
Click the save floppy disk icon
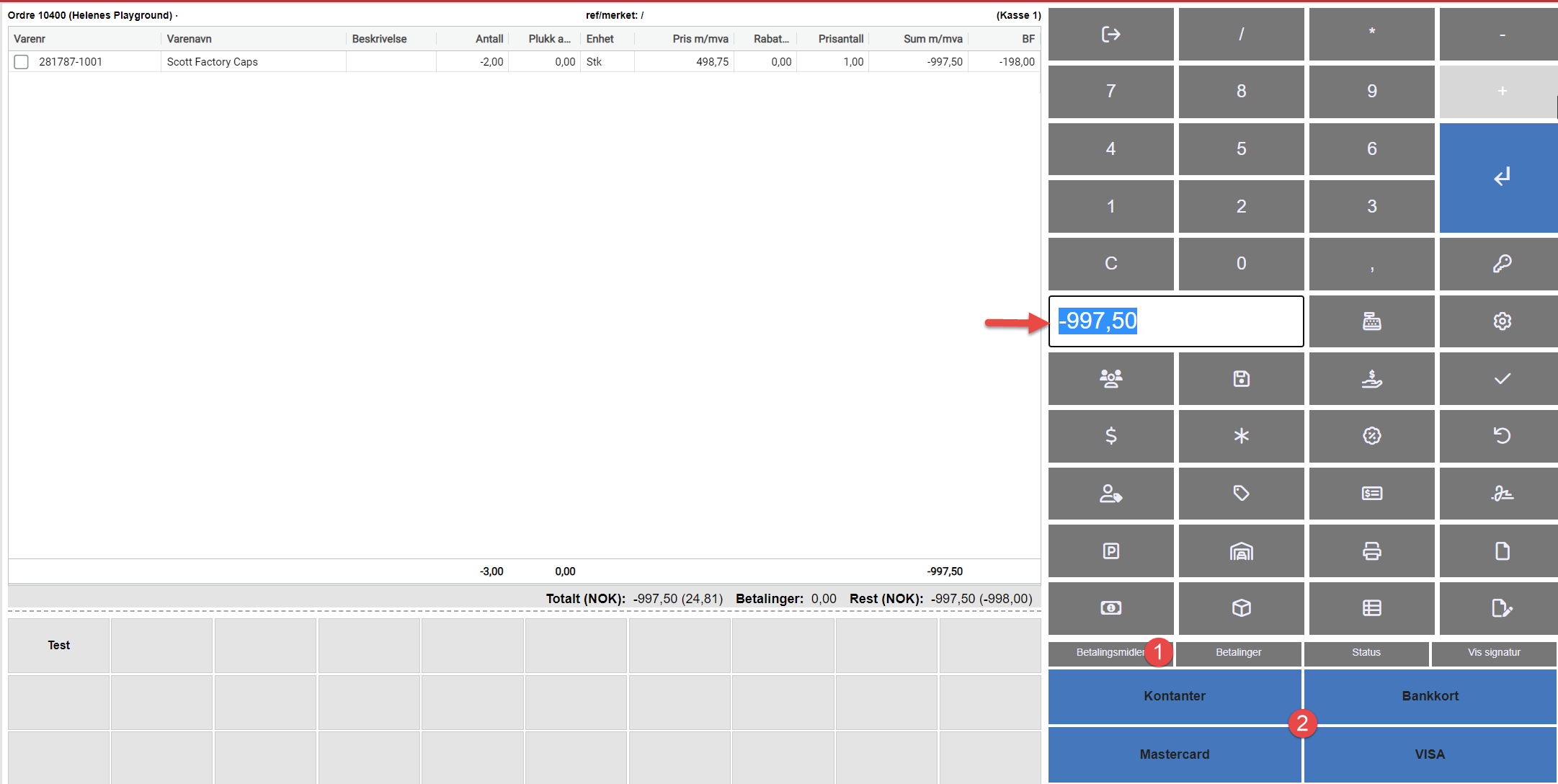pos(1241,378)
